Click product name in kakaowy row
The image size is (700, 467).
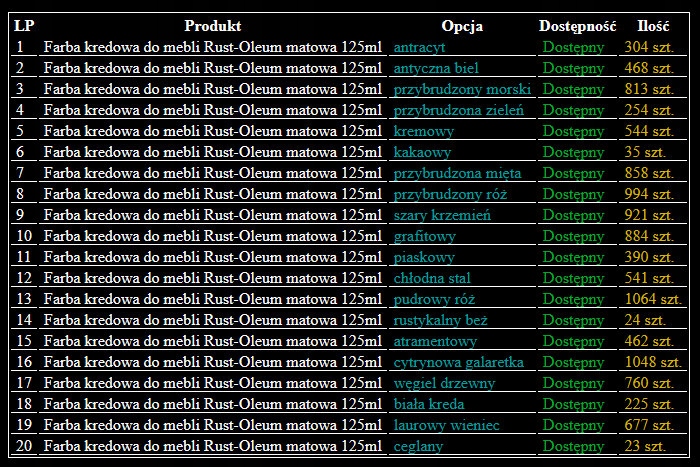tap(212, 152)
